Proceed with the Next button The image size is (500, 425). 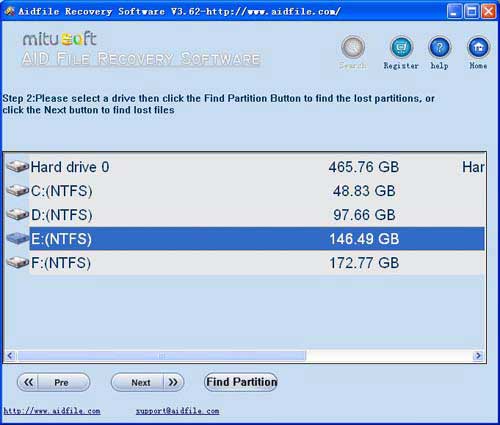pos(147,382)
